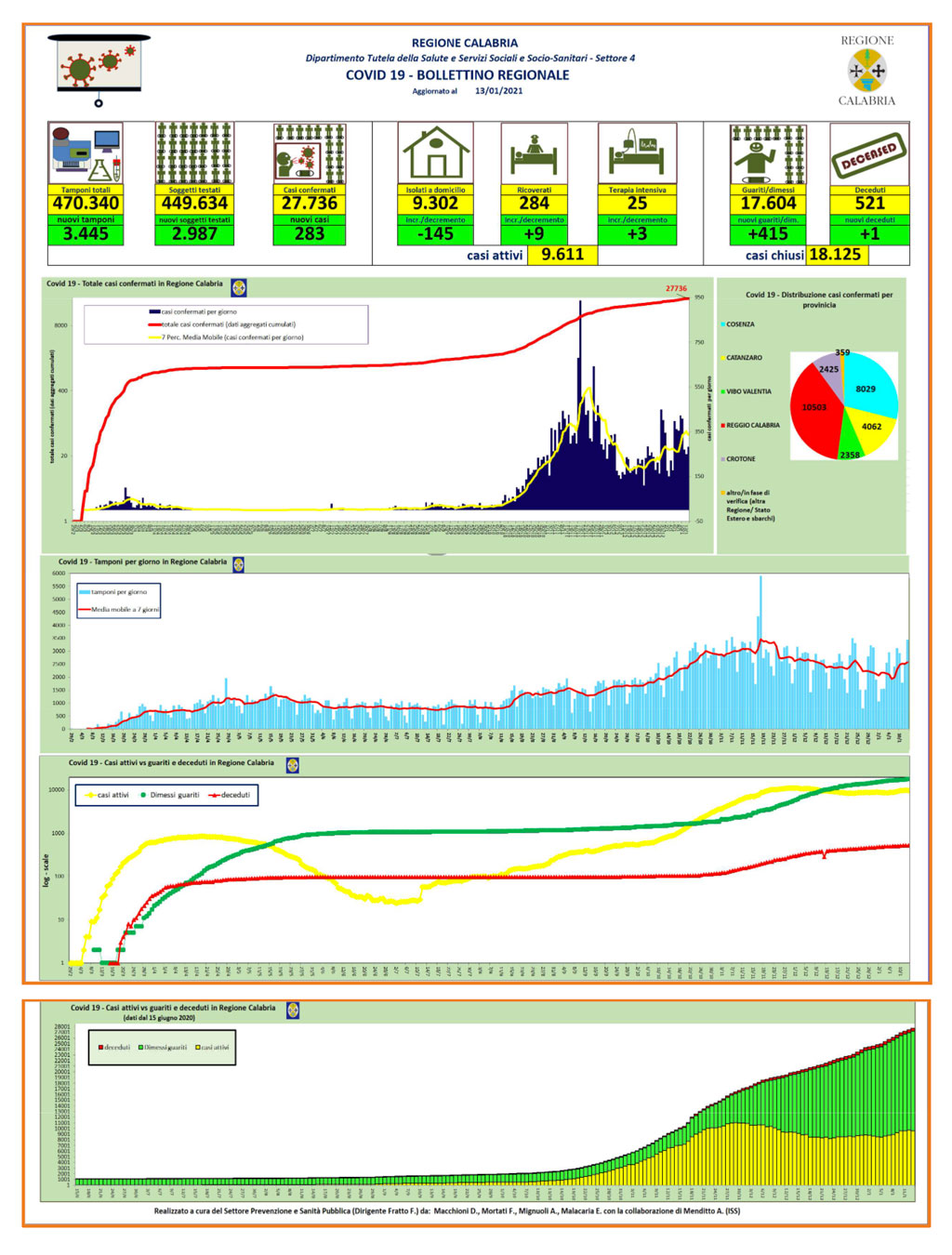Select the Tamponi totali laboratory icon

coord(86,153)
